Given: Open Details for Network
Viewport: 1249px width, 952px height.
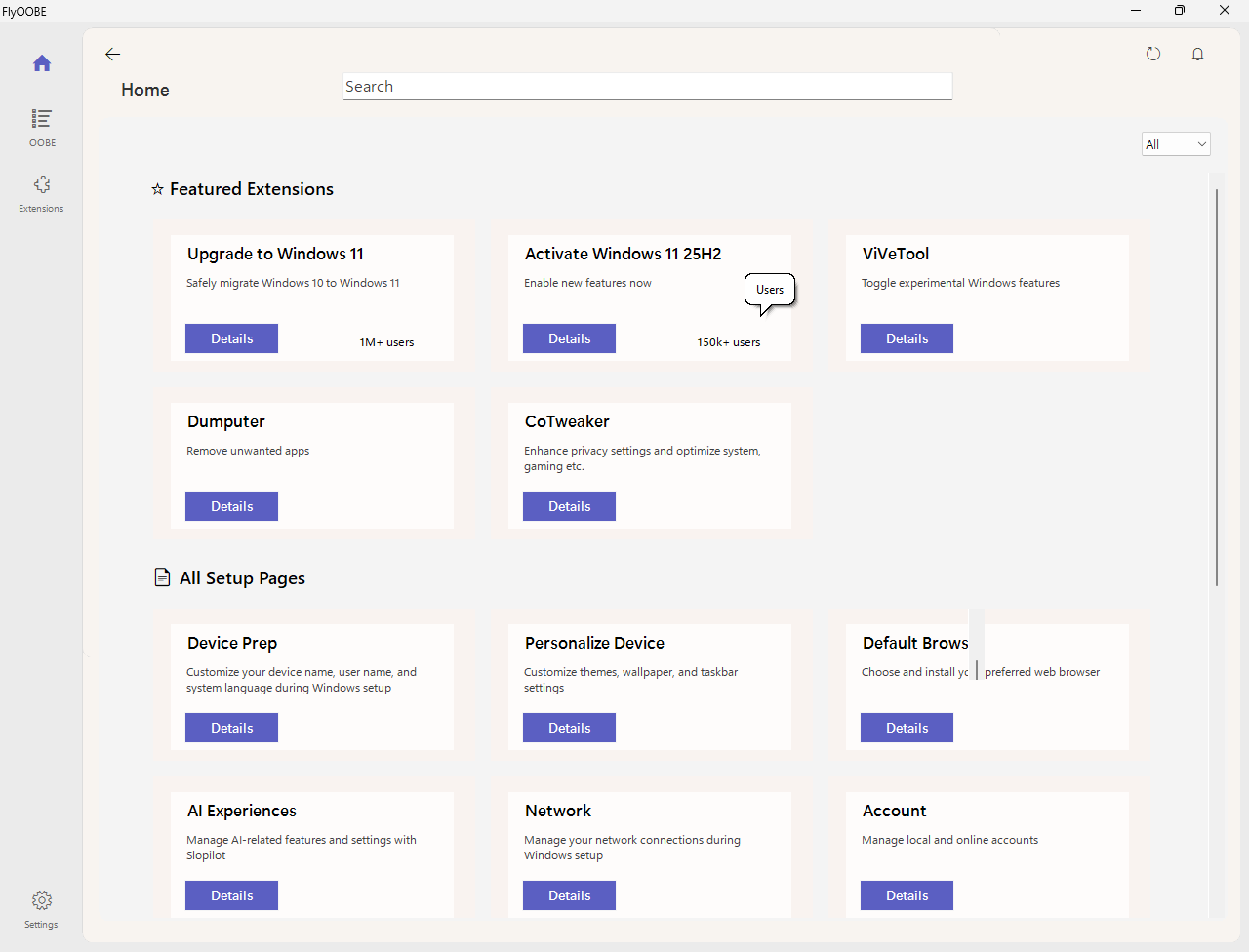Looking at the screenshot, I should point(570,895).
